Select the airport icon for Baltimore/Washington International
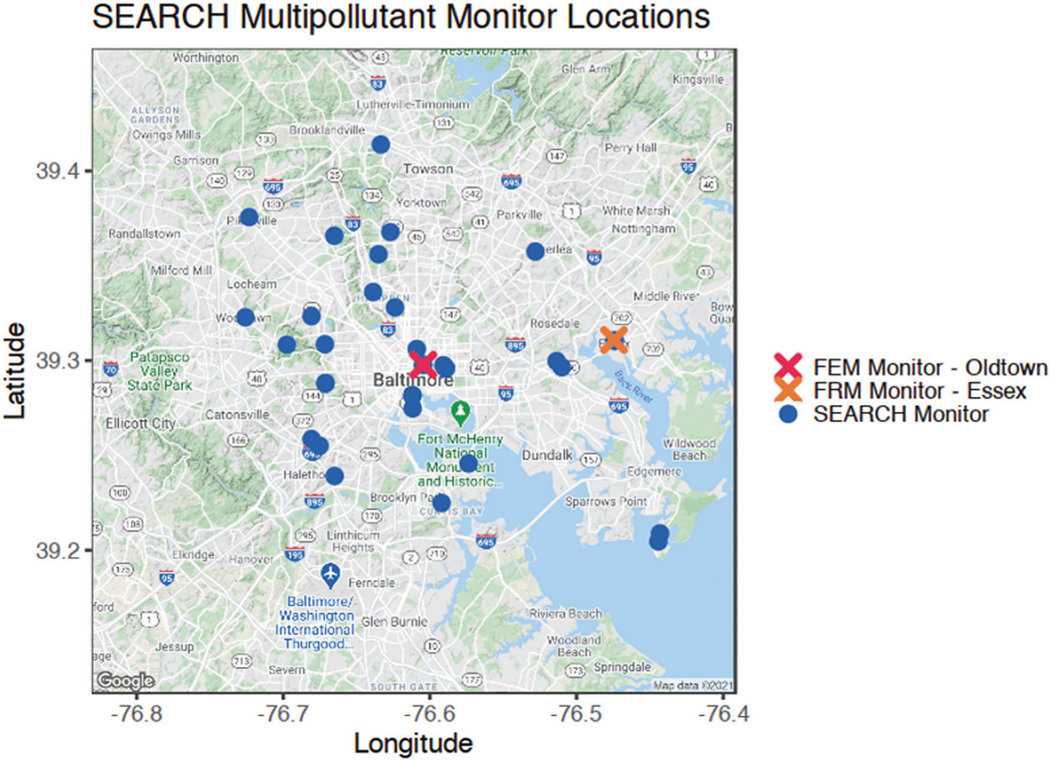This screenshot has width=1050, height=760. click(331, 574)
